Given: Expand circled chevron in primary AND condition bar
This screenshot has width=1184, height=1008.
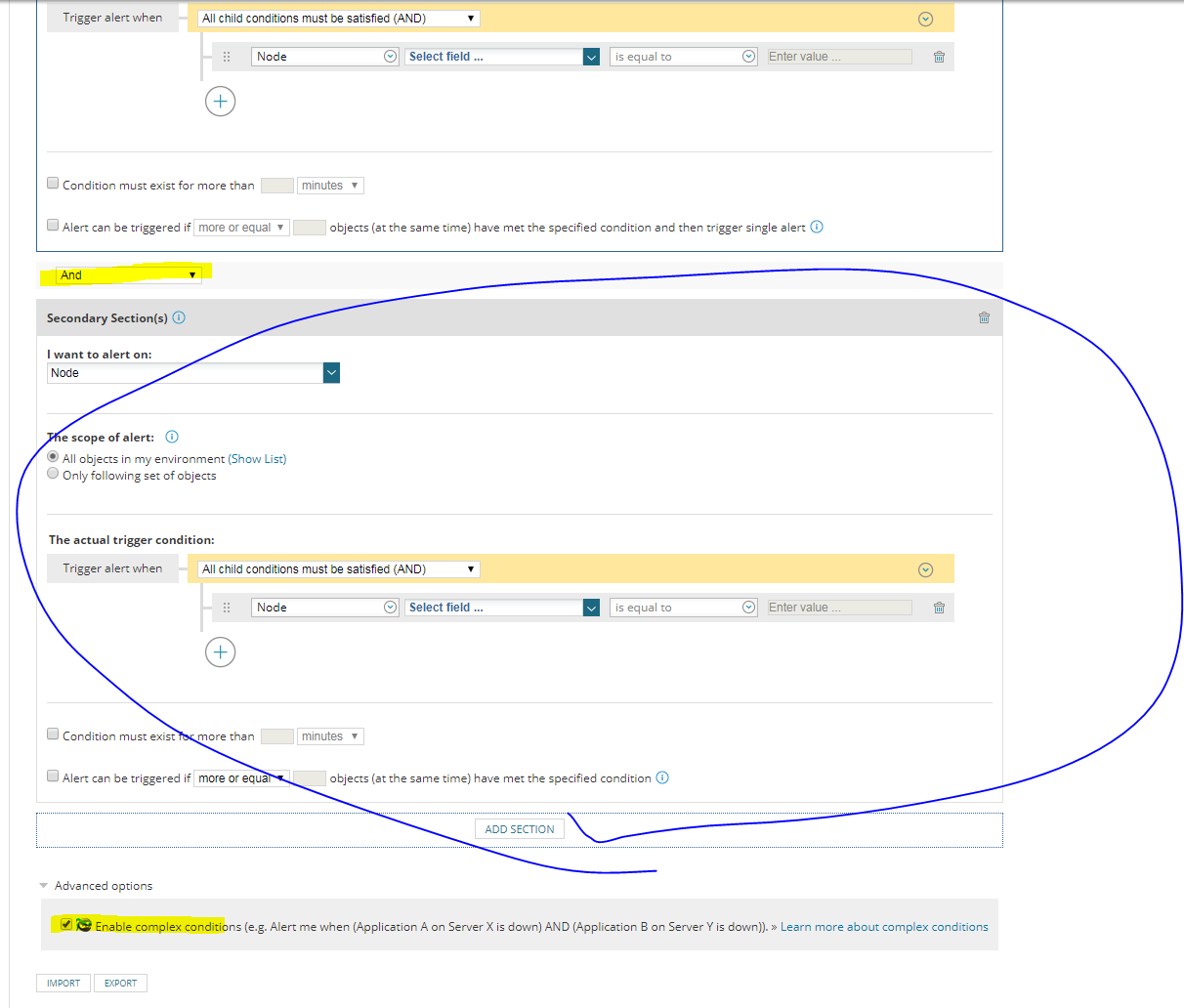Looking at the screenshot, I should (926, 19).
